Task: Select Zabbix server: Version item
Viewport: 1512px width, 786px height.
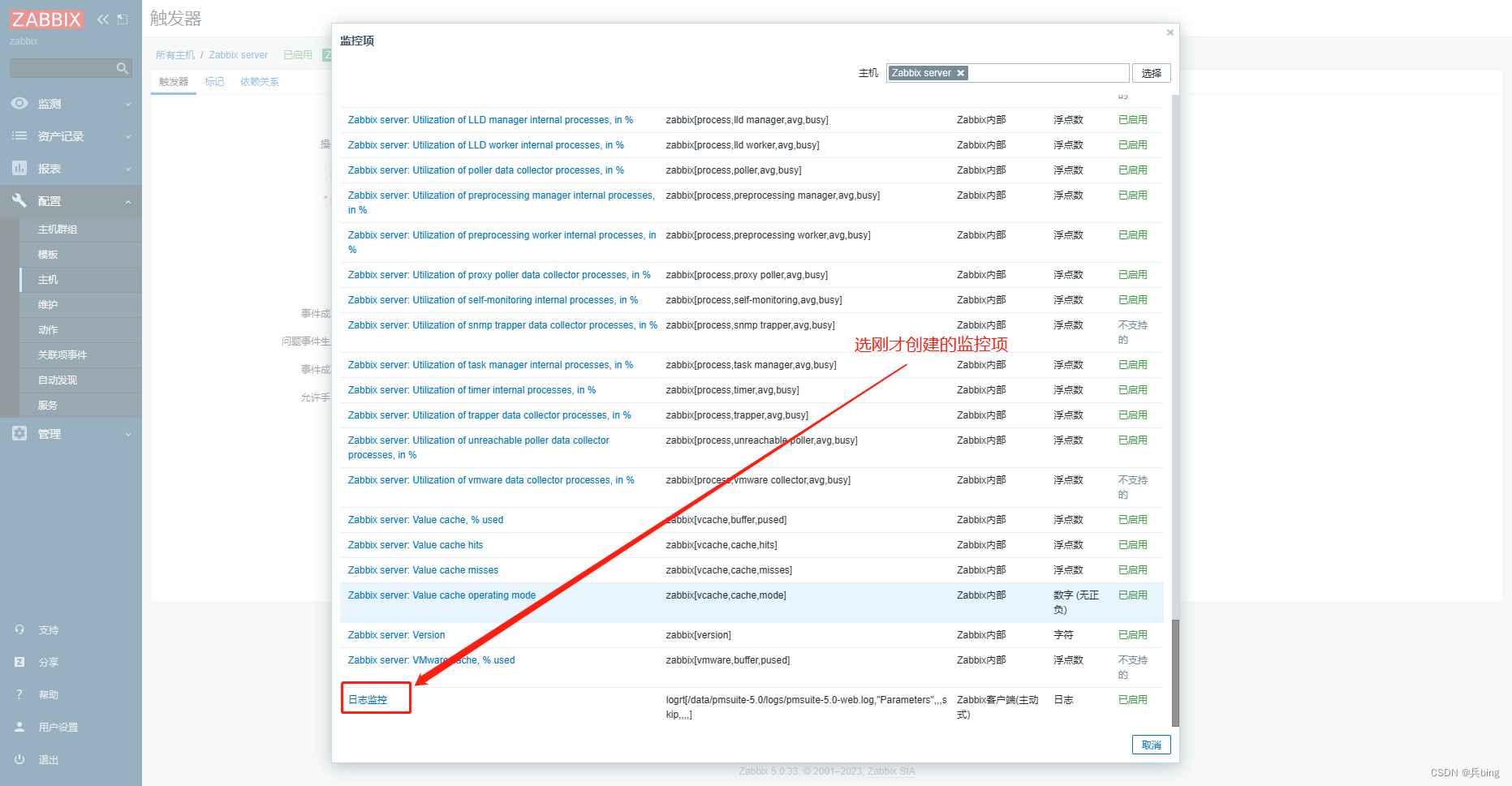Action: [396, 635]
